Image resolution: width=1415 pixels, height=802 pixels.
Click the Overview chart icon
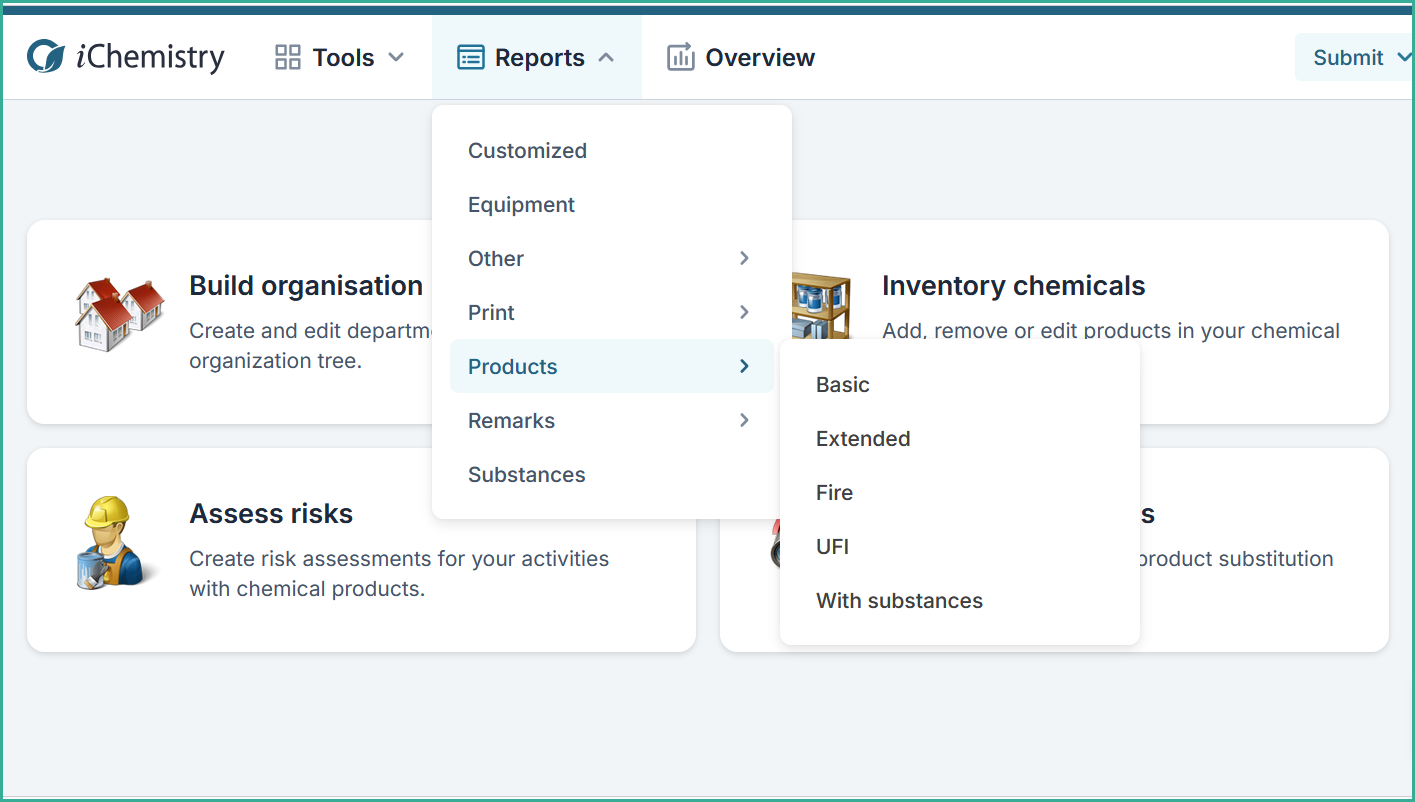681,57
